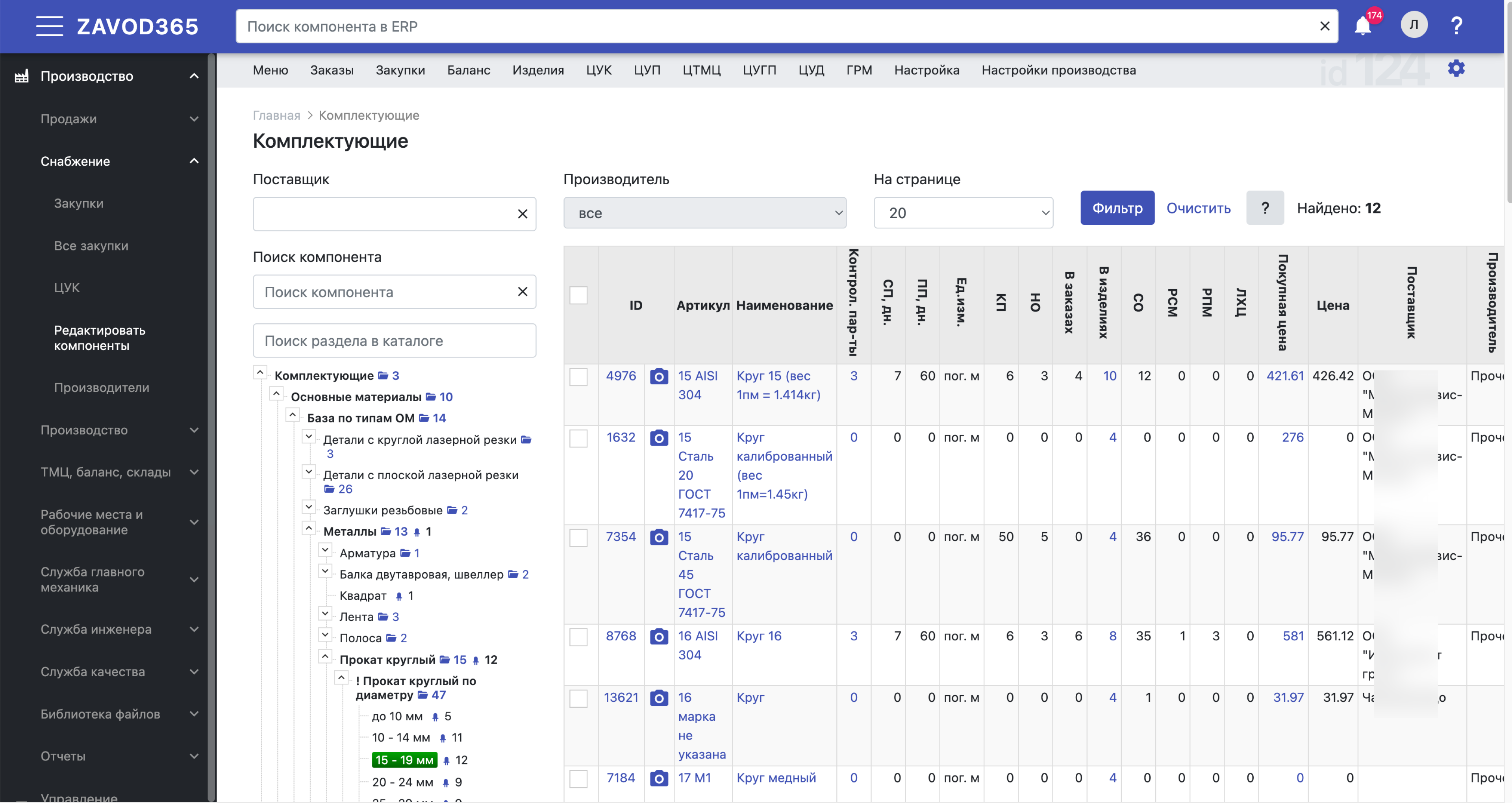Open help question mark in header
Image resolution: width=1512 pixels, height=803 pixels.
click(1456, 26)
